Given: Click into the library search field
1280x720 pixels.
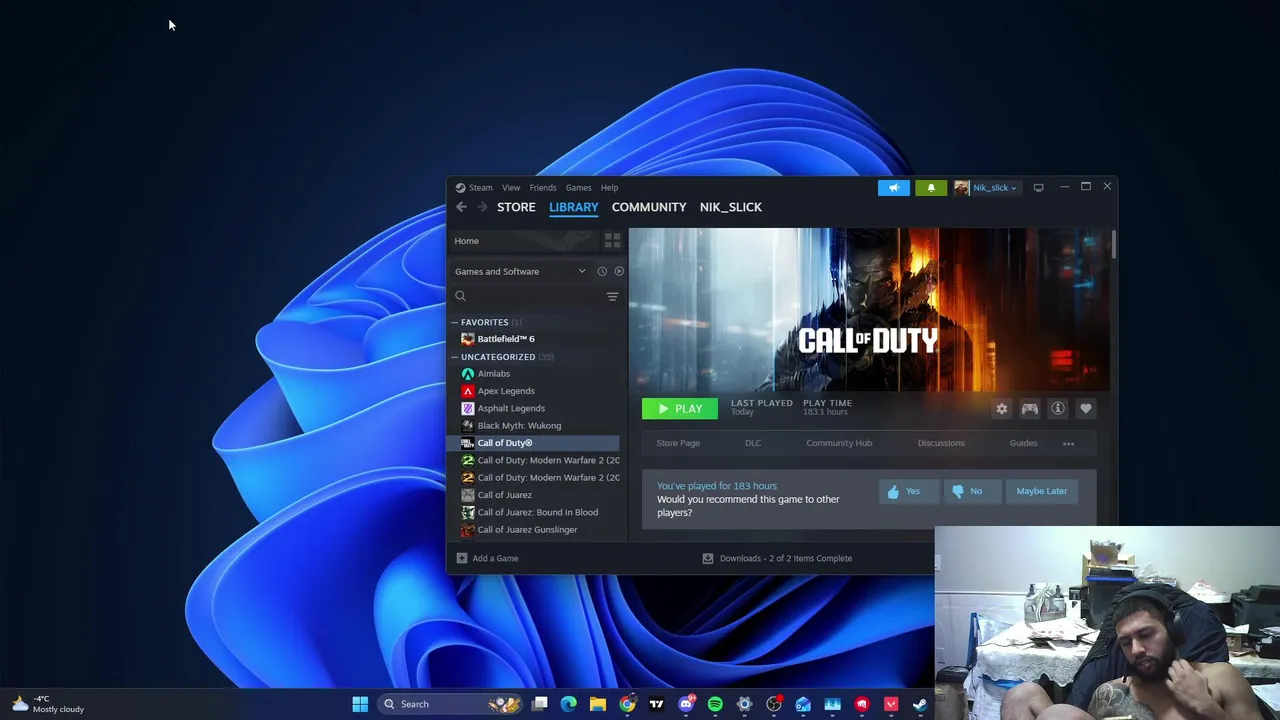Looking at the screenshot, I should pyautogui.click(x=535, y=296).
